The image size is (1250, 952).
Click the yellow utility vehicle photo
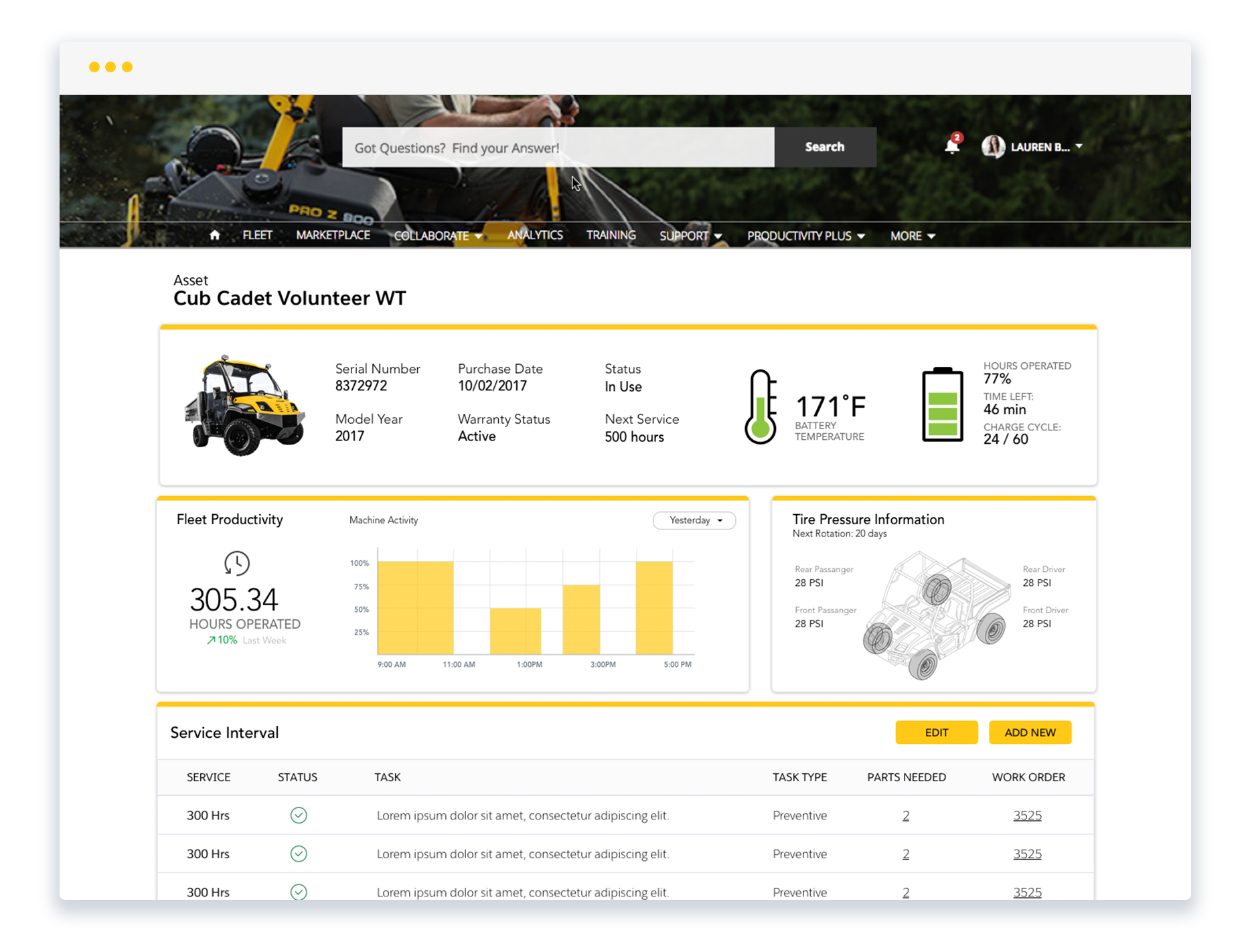[245, 405]
